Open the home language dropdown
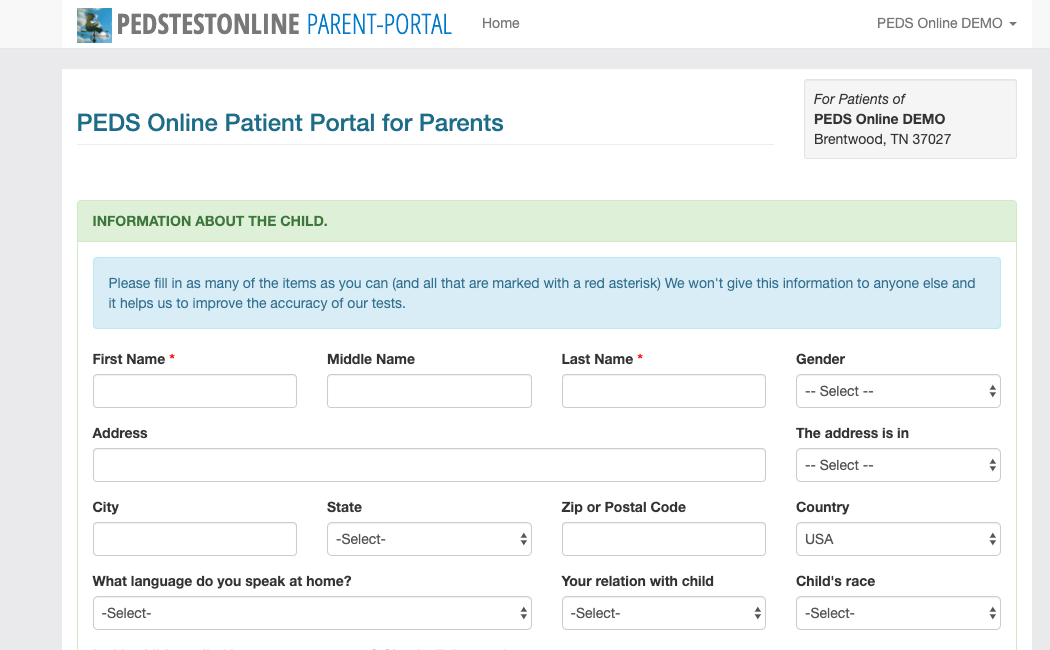Viewport: 1050px width, 650px height. pyautogui.click(x=312, y=613)
